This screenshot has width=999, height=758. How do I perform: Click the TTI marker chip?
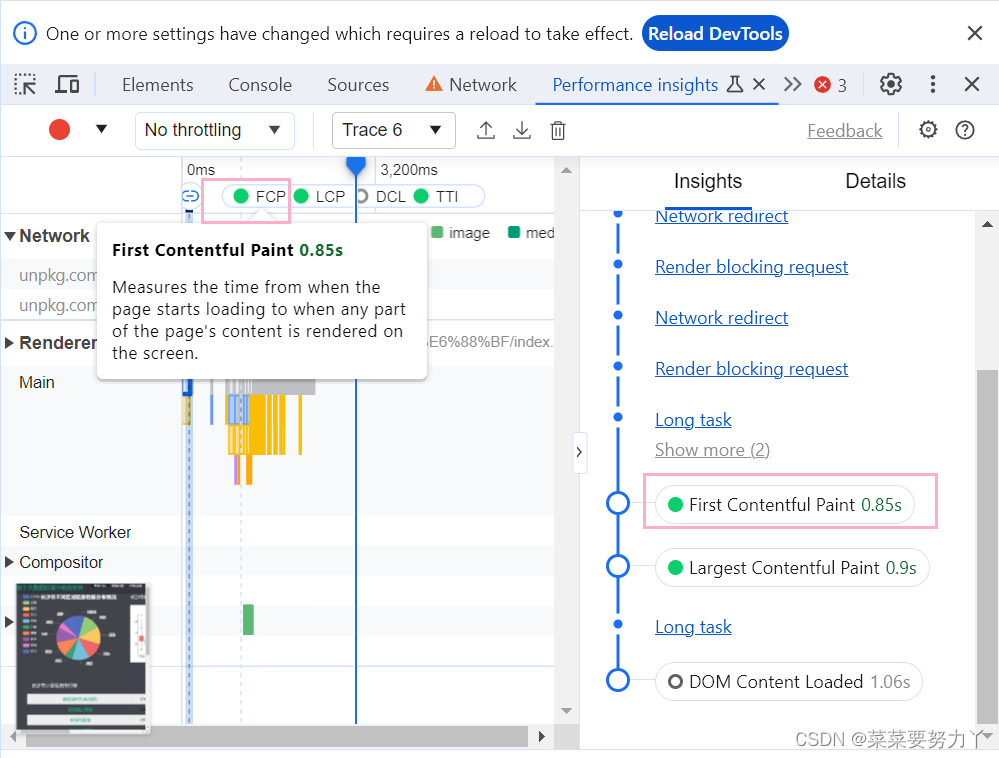pos(437,196)
